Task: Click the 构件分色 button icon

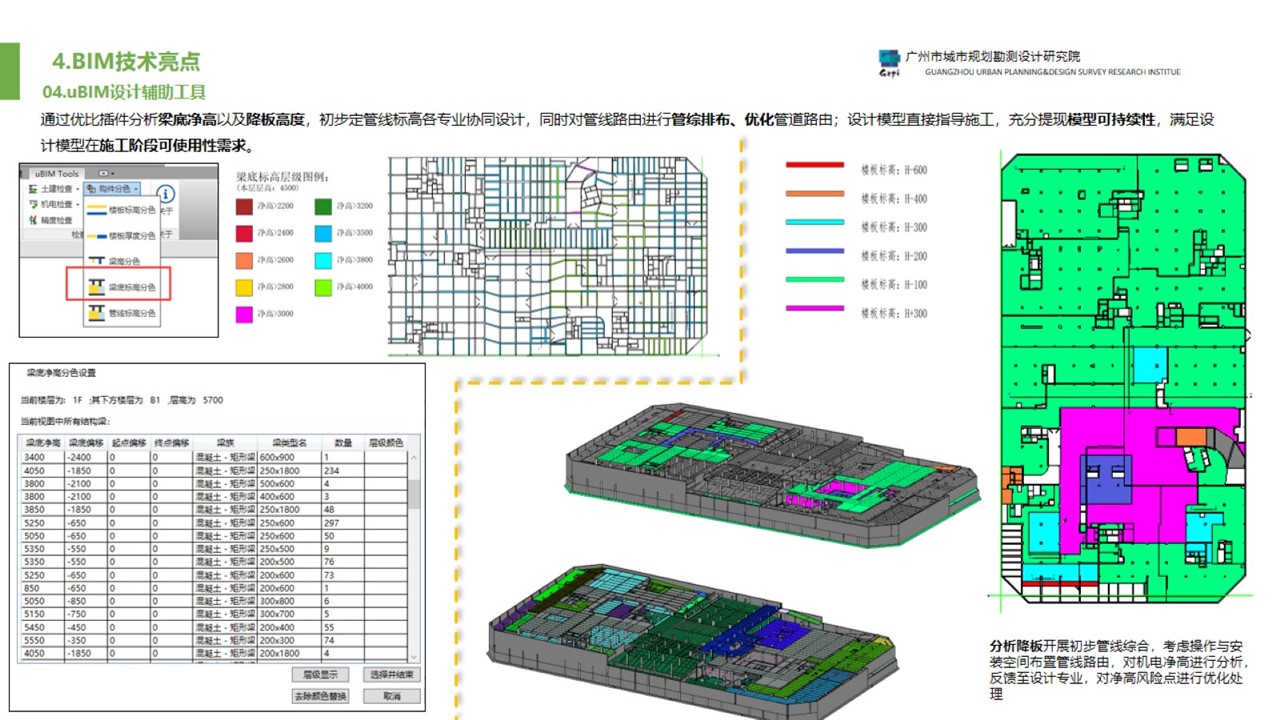Action: [91, 189]
